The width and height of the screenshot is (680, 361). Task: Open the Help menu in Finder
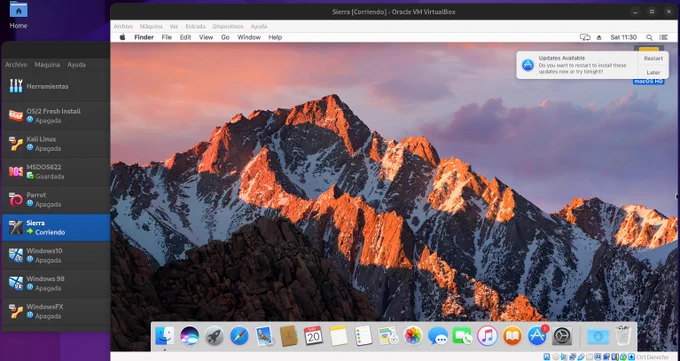[275, 37]
